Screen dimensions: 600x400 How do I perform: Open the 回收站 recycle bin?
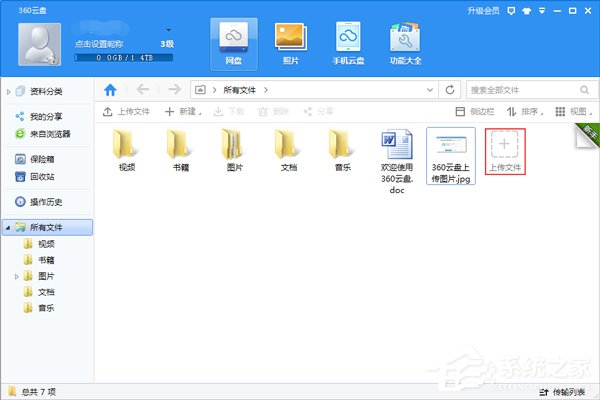[x=42, y=176]
